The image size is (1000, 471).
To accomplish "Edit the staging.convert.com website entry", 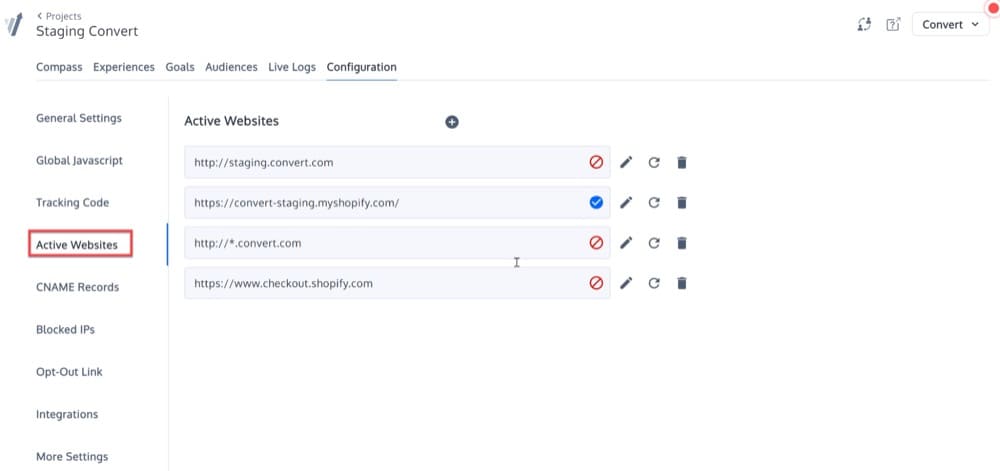I will tap(626, 162).
